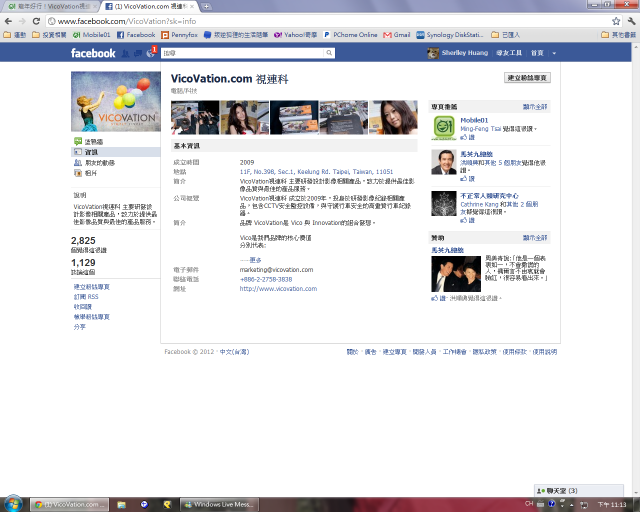Click the search magnifier button

click(329, 53)
